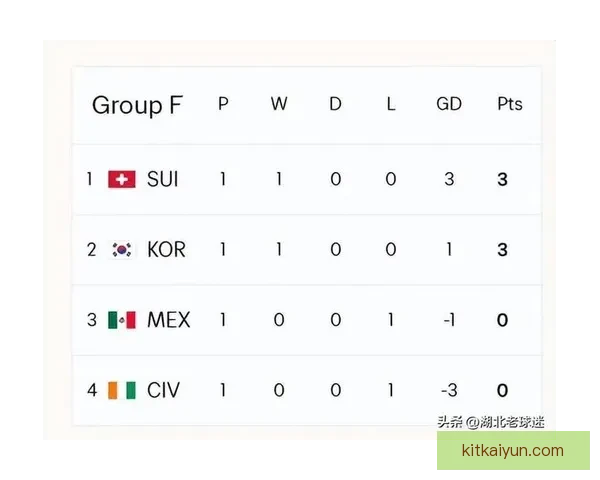600x480 pixels.
Task: Click Ivory Coast's goal difference -3
Action: pyautogui.click(x=448, y=390)
